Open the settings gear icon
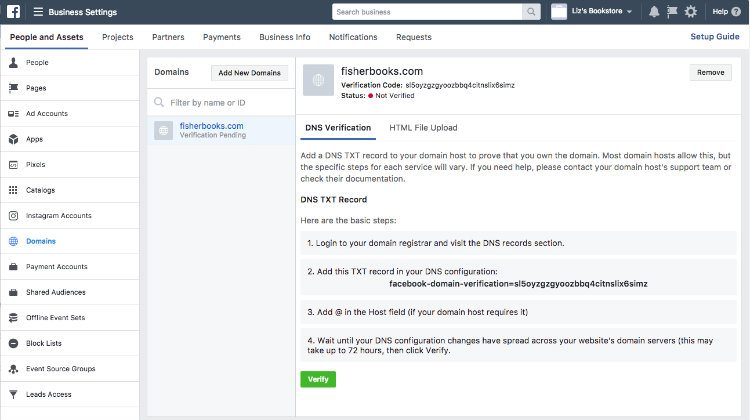The width and height of the screenshot is (750, 420). coord(691,11)
